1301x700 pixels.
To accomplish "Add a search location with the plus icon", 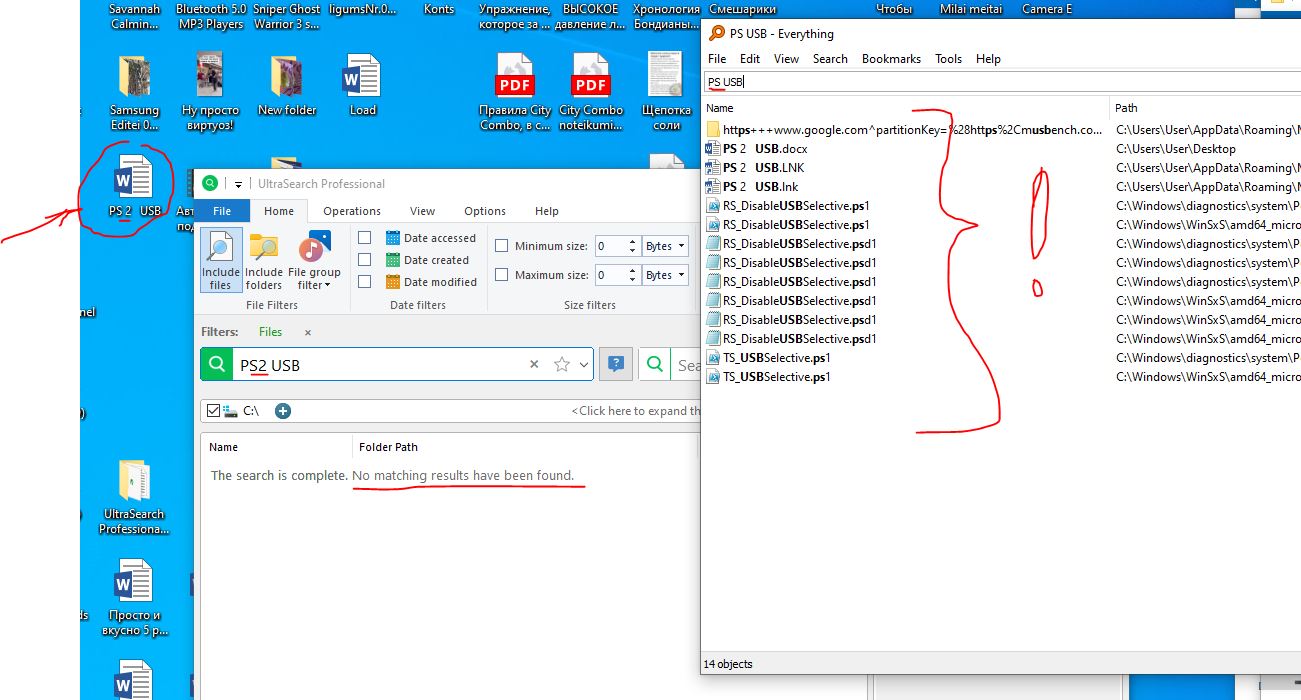I will pos(283,410).
